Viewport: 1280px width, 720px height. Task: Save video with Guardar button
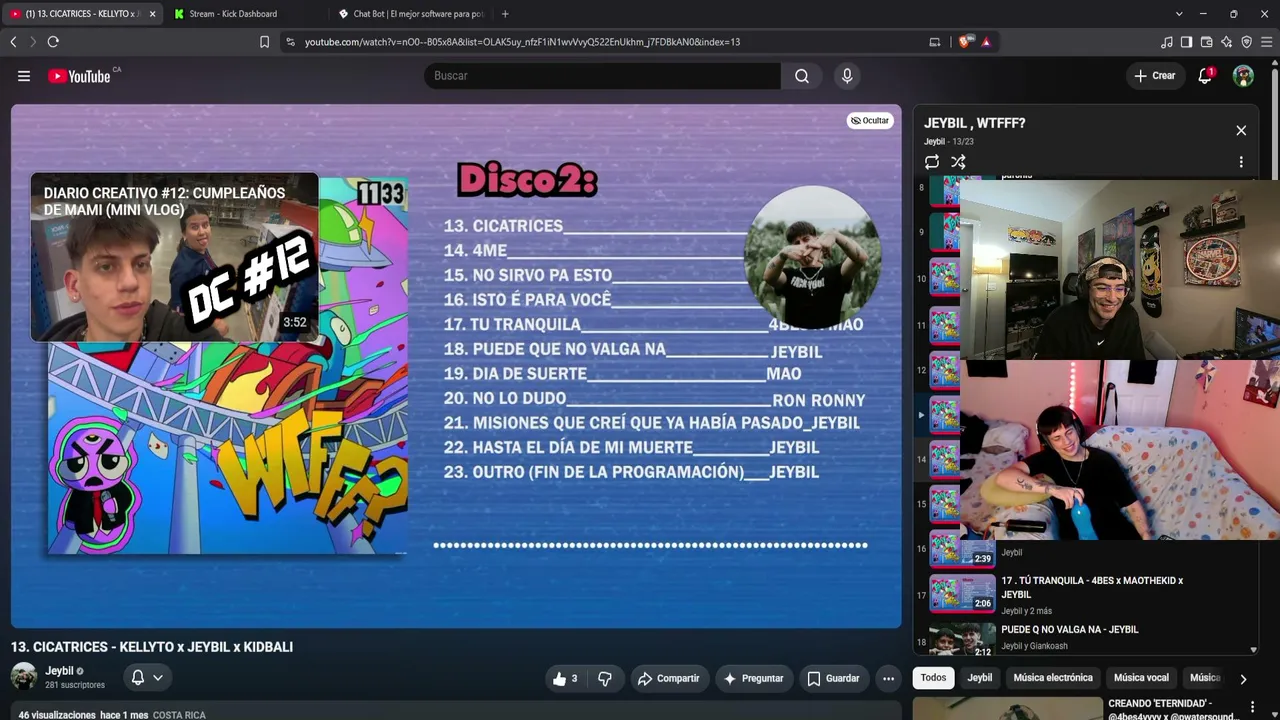point(833,678)
